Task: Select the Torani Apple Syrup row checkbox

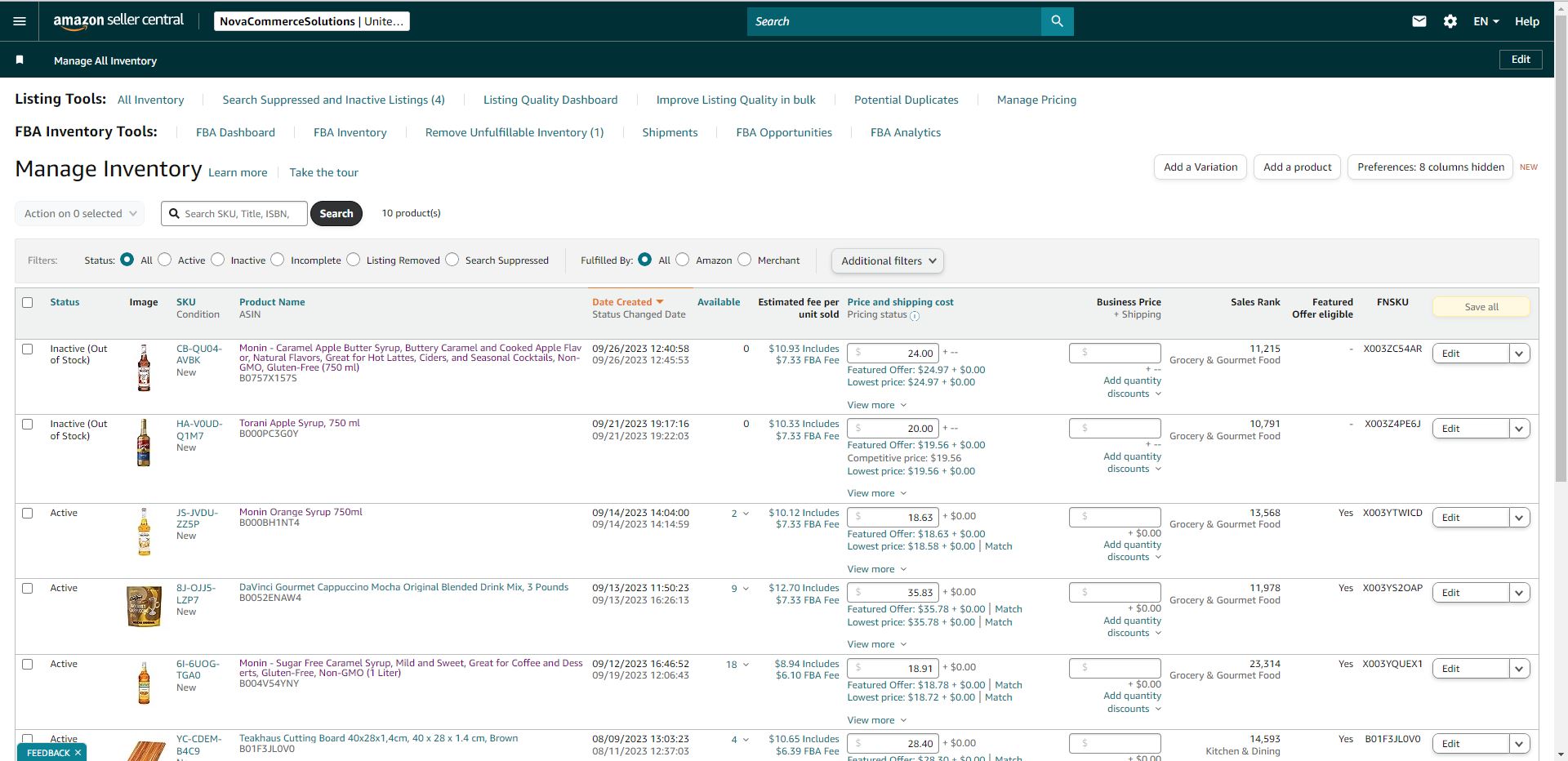Action: (x=28, y=424)
